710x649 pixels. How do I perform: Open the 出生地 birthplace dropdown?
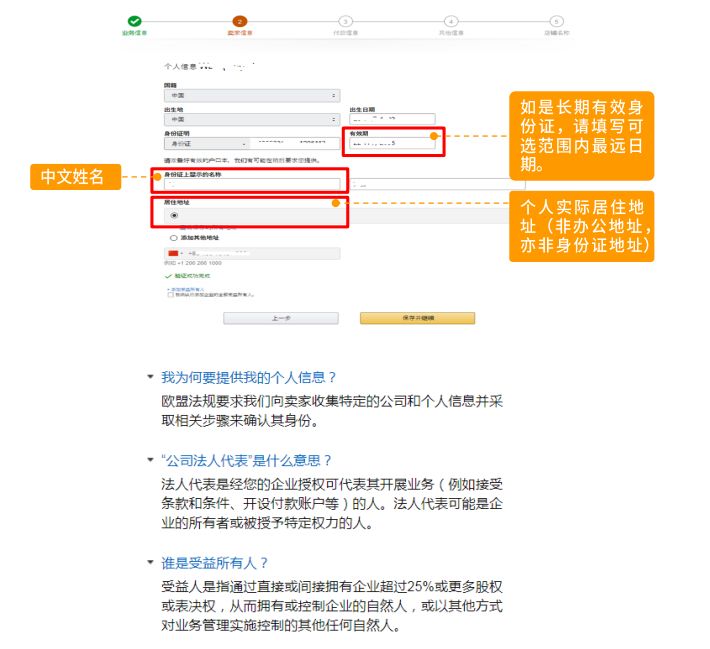click(252, 120)
